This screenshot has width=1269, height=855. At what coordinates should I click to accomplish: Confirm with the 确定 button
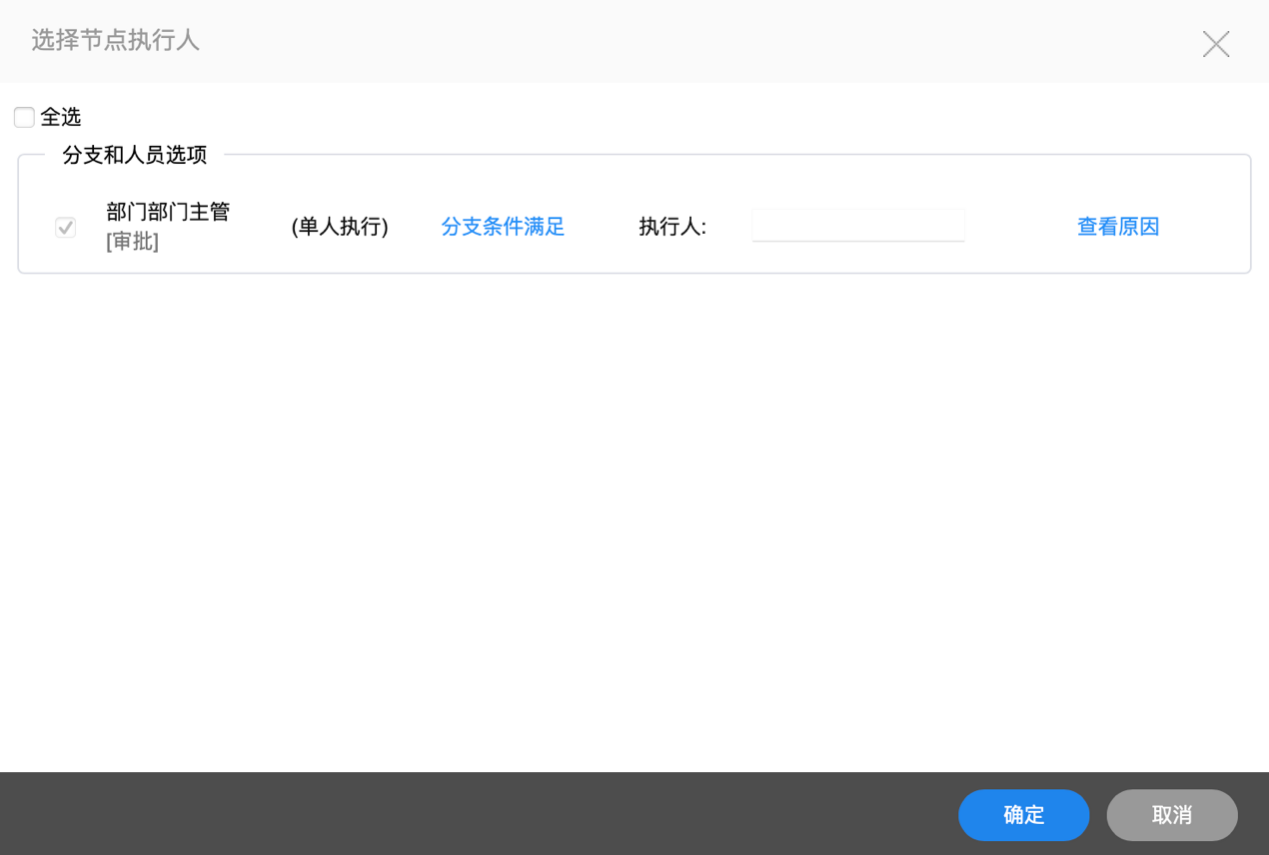pyautogui.click(x=1023, y=815)
